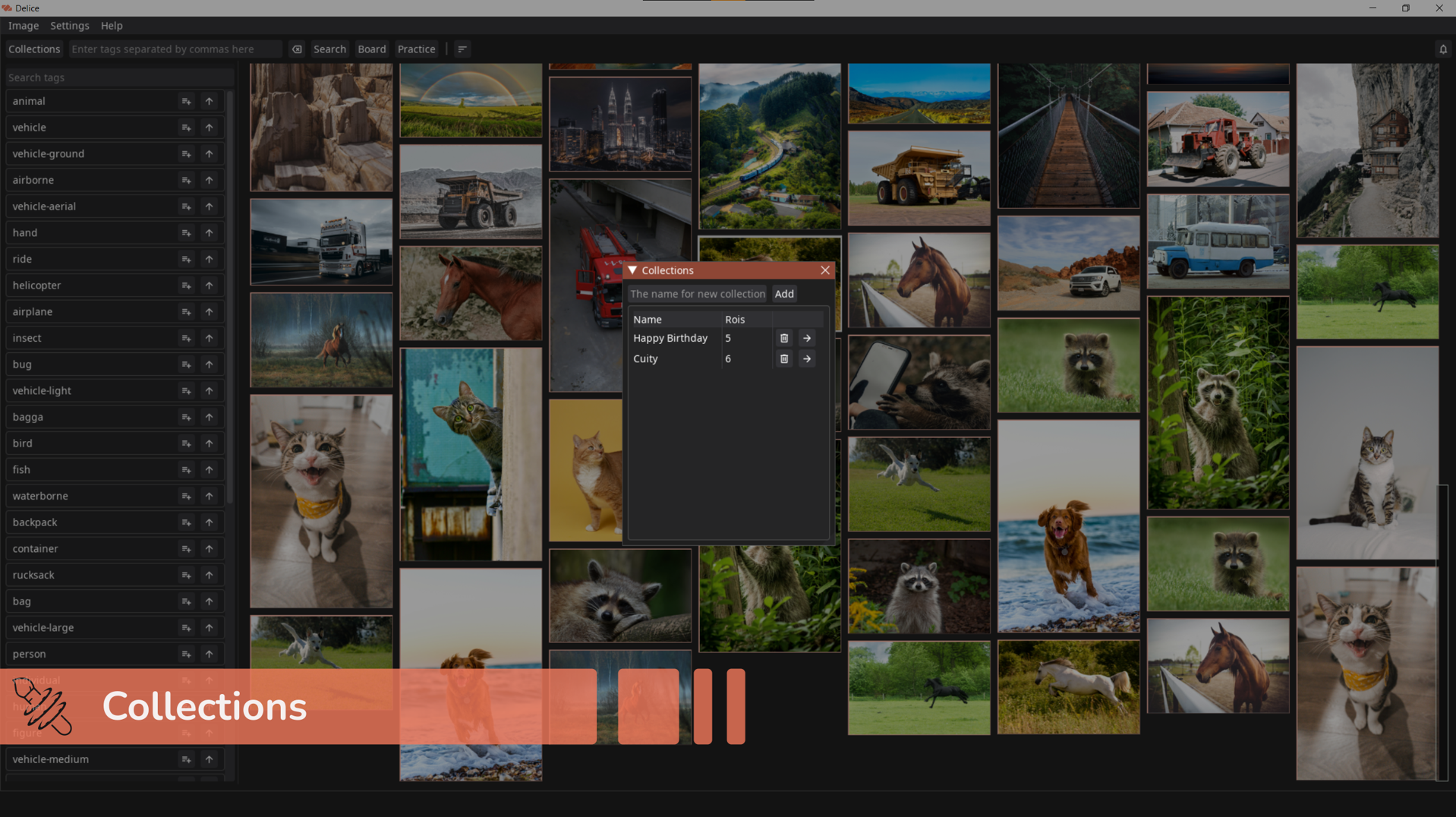Click the tag list vertical scrollbar

(230, 296)
